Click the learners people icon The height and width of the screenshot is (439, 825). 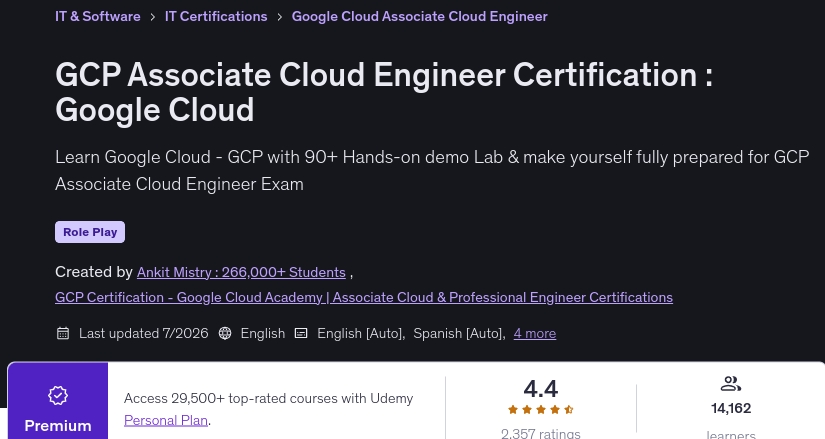(x=731, y=384)
